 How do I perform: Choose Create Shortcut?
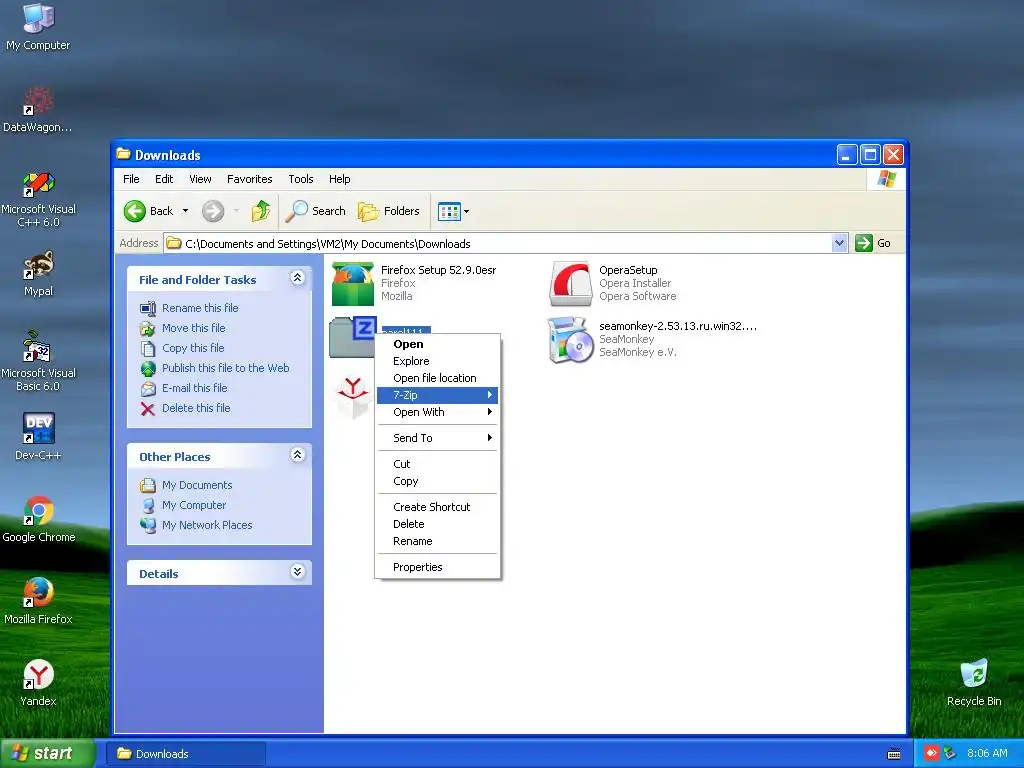point(437,507)
